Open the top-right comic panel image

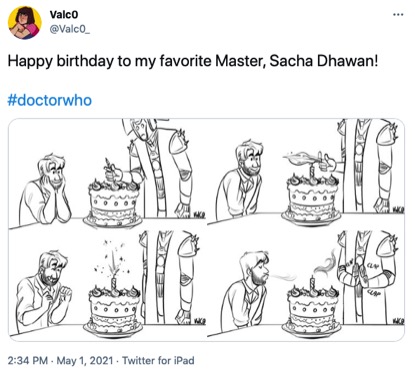point(306,174)
